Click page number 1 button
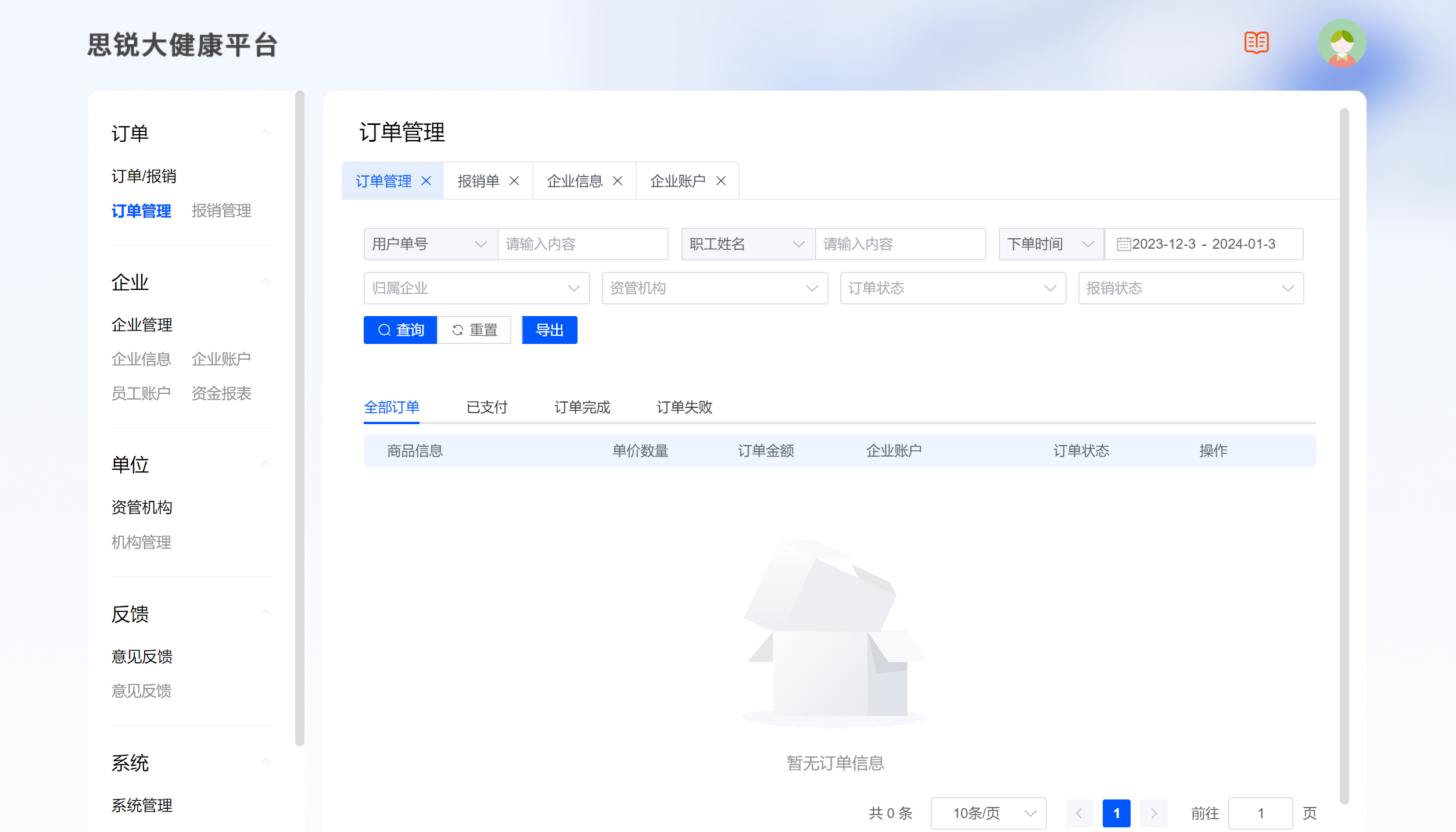This screenshot has height=832, width=1456. pyautogui.click(x=1116, y=813)
